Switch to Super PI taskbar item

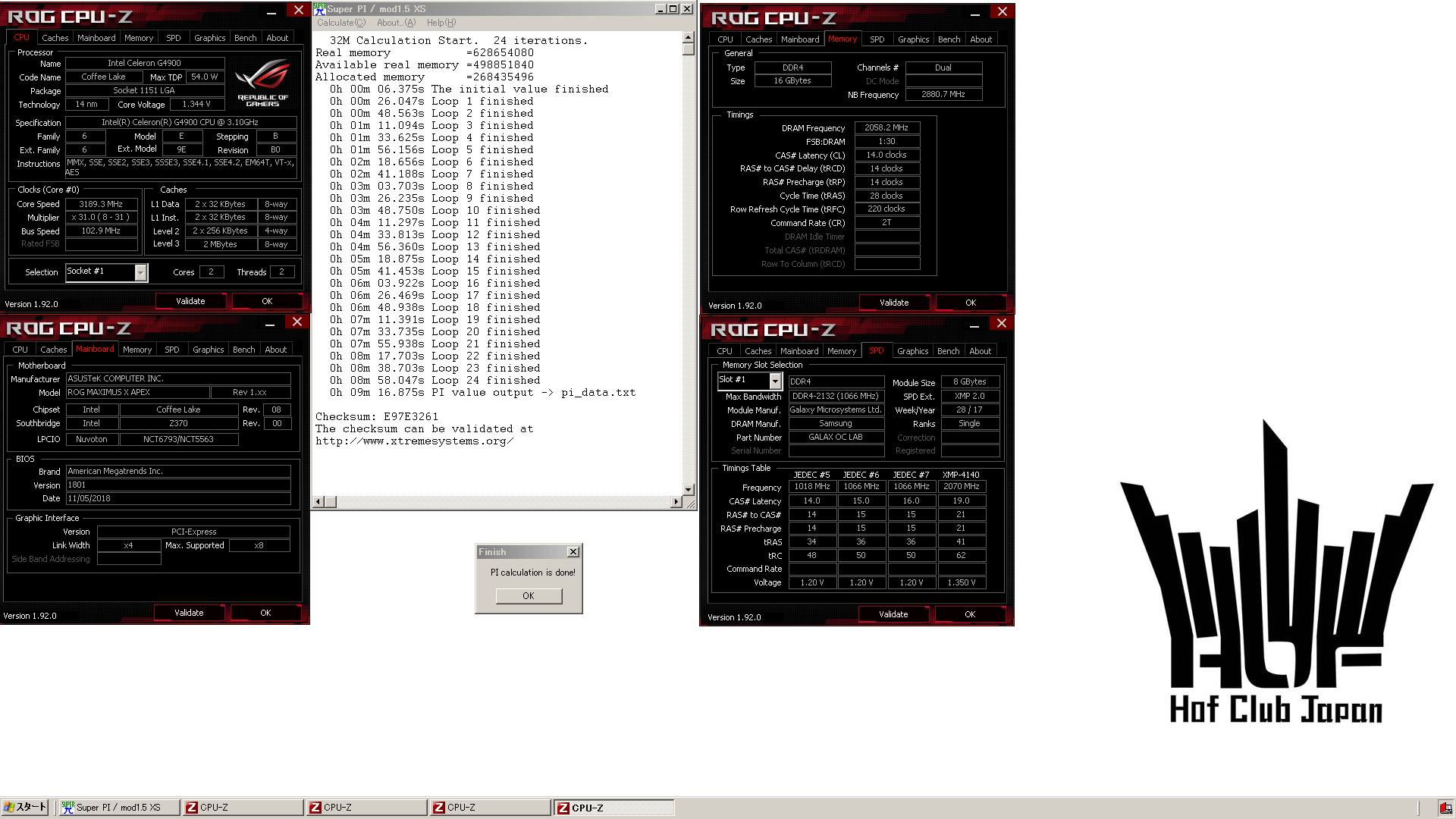[120, 808]
